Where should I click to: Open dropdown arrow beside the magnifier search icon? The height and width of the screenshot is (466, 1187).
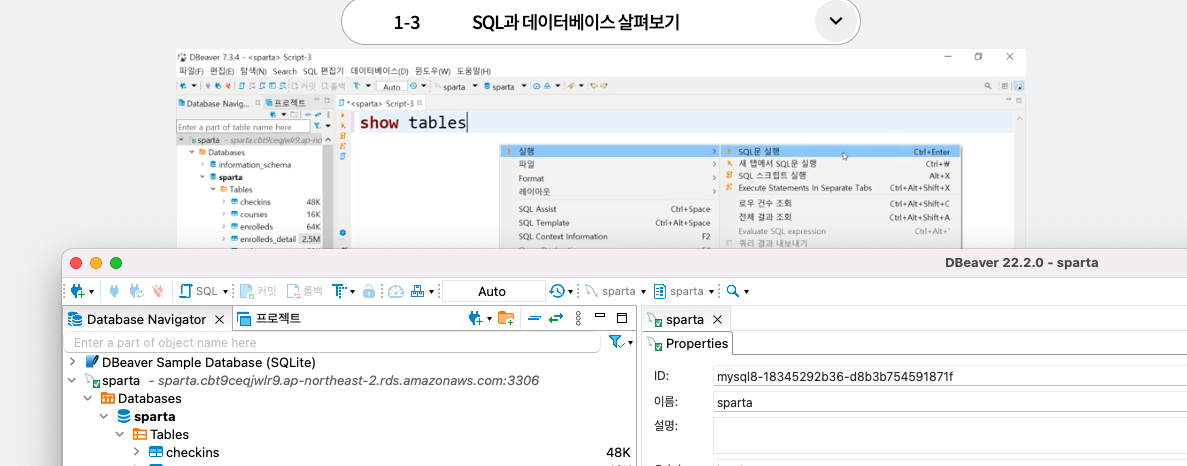pos(746,292)
